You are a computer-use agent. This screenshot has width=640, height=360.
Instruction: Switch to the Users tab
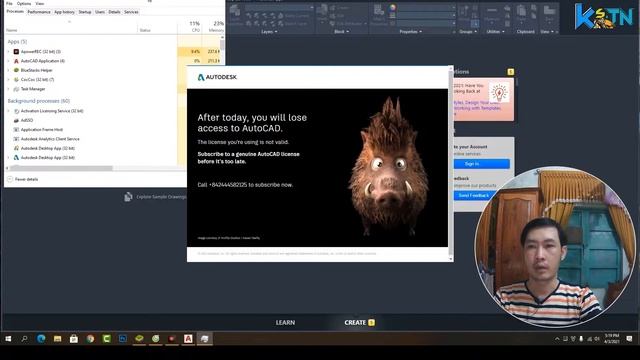(x=100, y=12)
